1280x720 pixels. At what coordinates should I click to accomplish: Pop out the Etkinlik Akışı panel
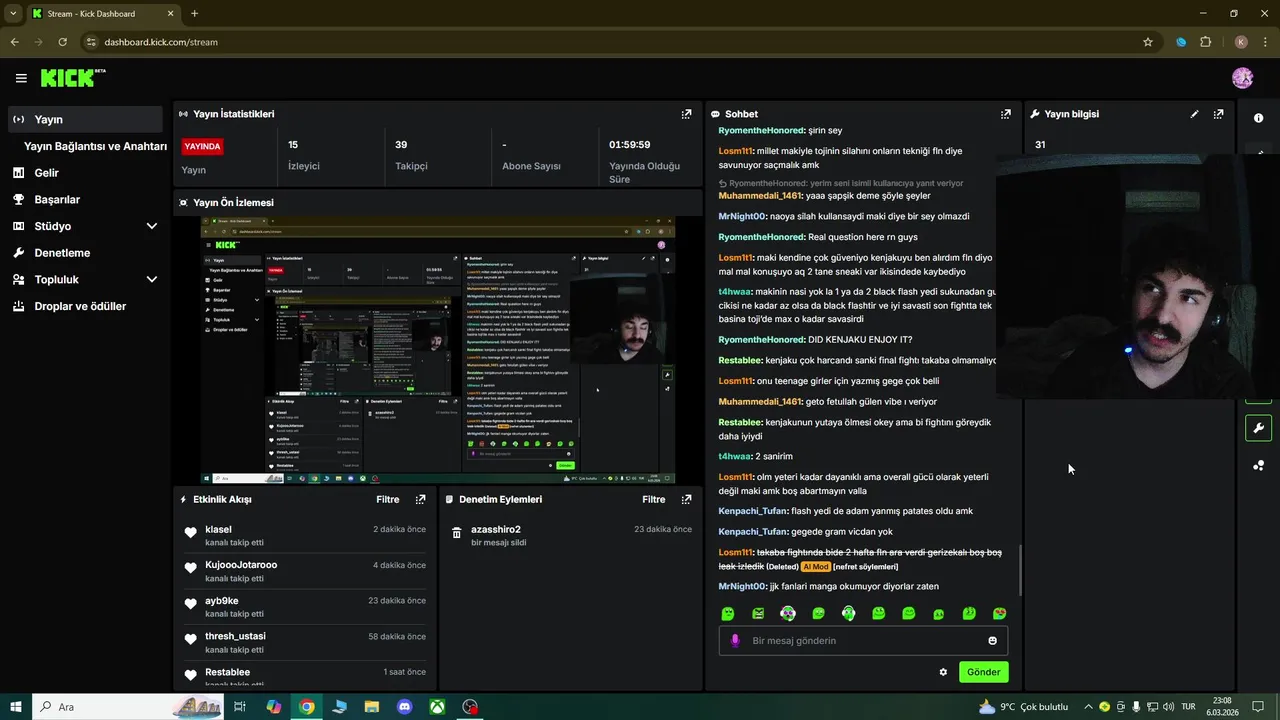420,499
